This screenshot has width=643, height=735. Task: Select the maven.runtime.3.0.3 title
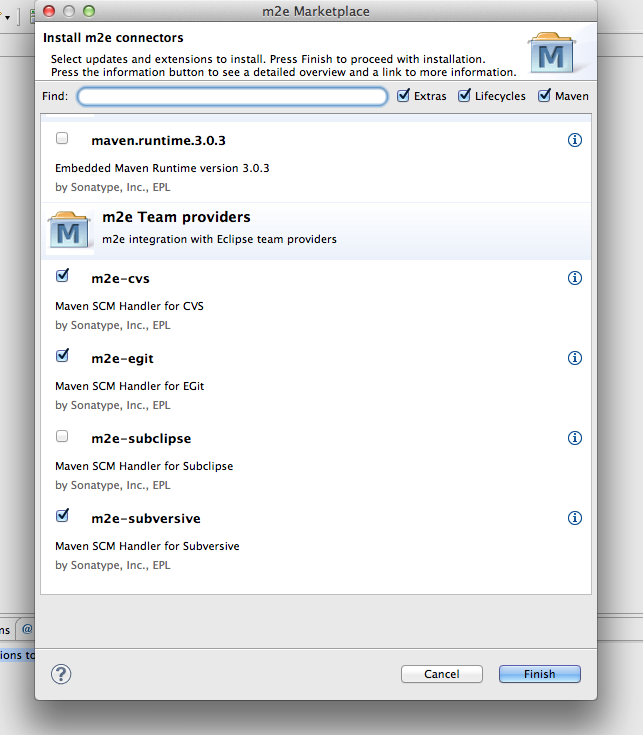[x=158, y=141]
